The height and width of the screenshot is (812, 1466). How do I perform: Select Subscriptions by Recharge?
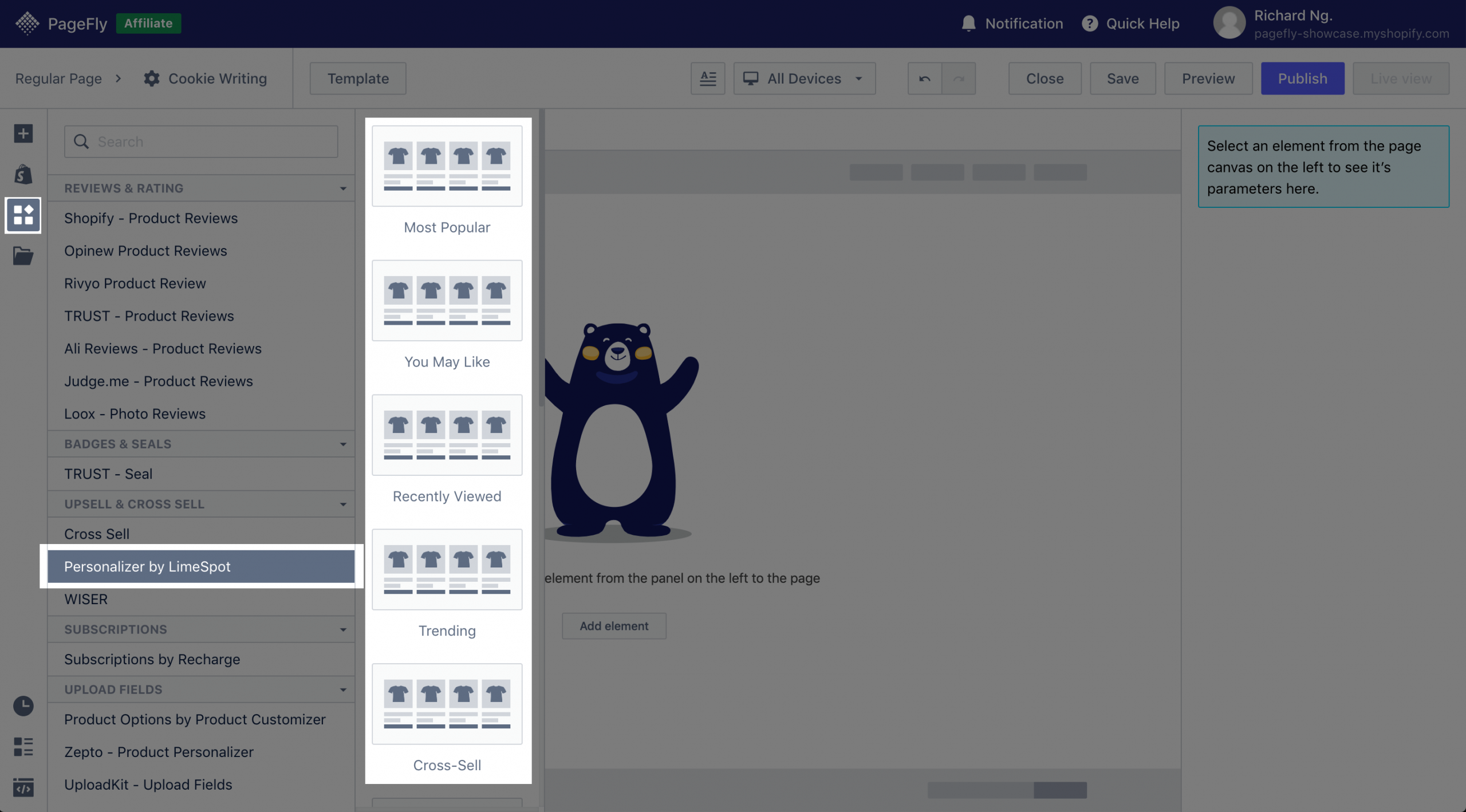tap(201, 660)
